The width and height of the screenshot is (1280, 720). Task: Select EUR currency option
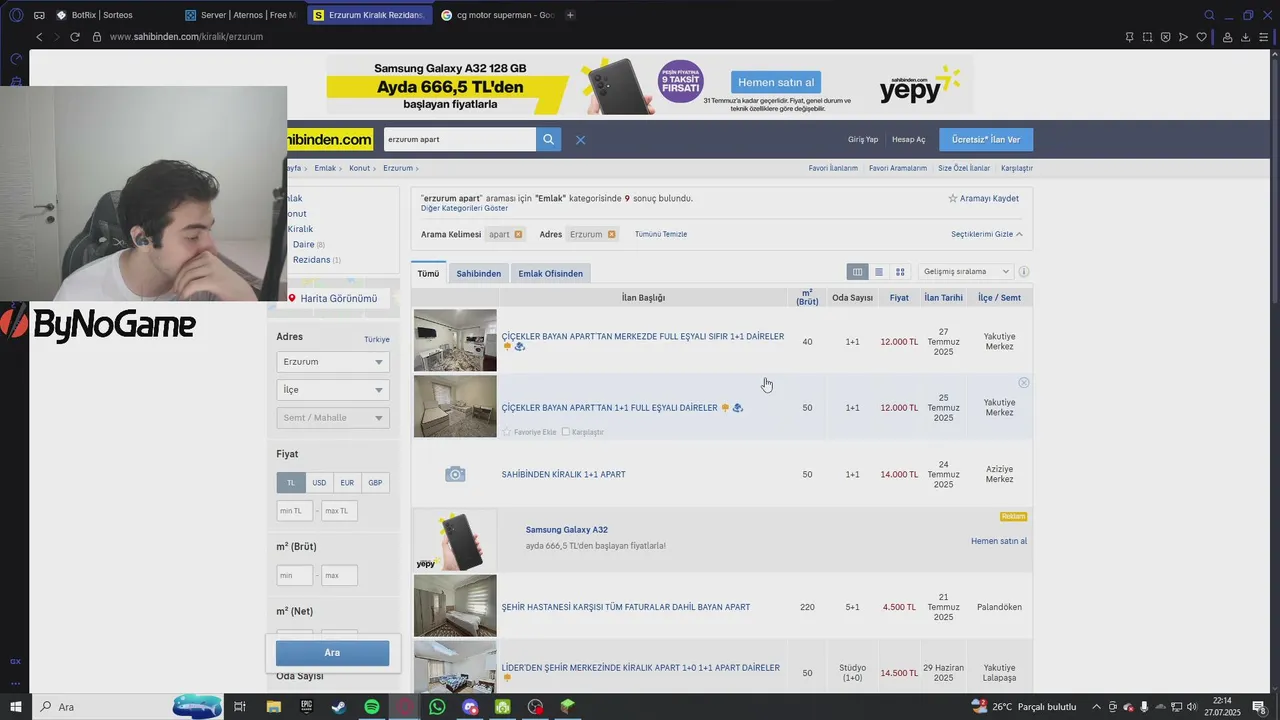coord(347,483)
